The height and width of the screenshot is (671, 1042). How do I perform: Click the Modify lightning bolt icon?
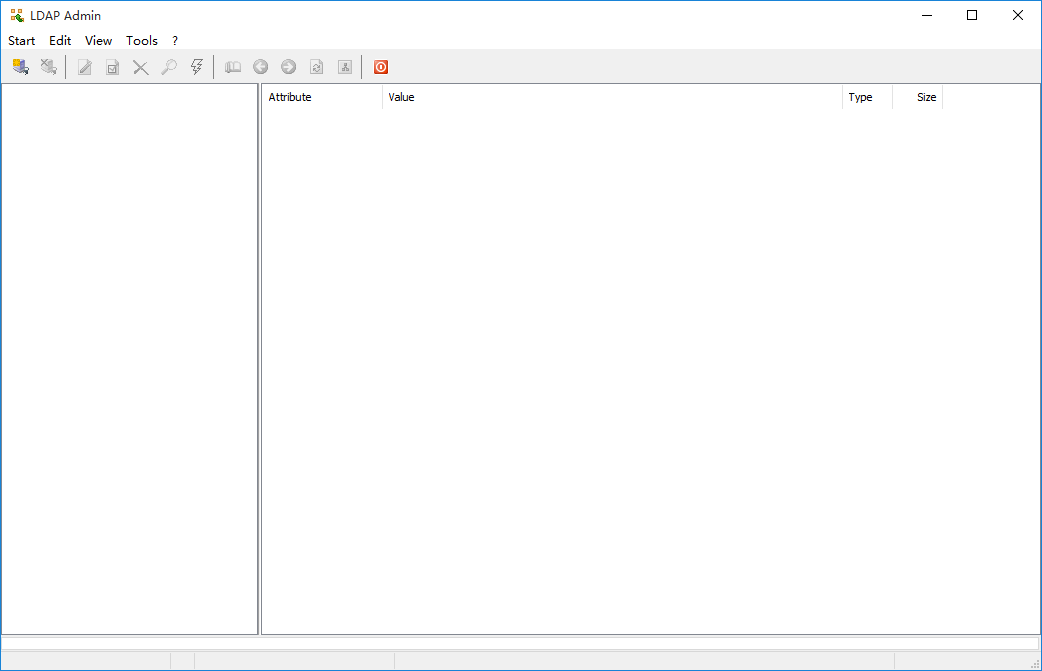pos(197,67)
